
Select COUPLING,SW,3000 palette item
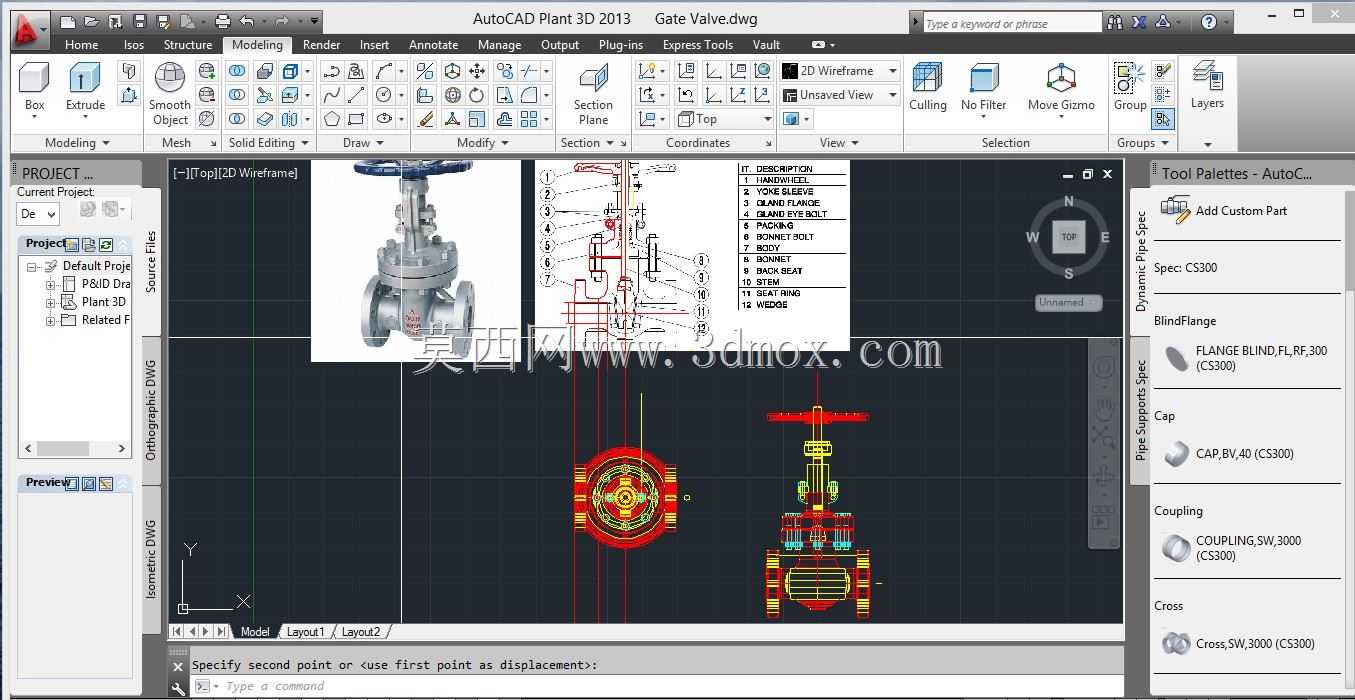pyautogui.click(x=1232, y=548)
